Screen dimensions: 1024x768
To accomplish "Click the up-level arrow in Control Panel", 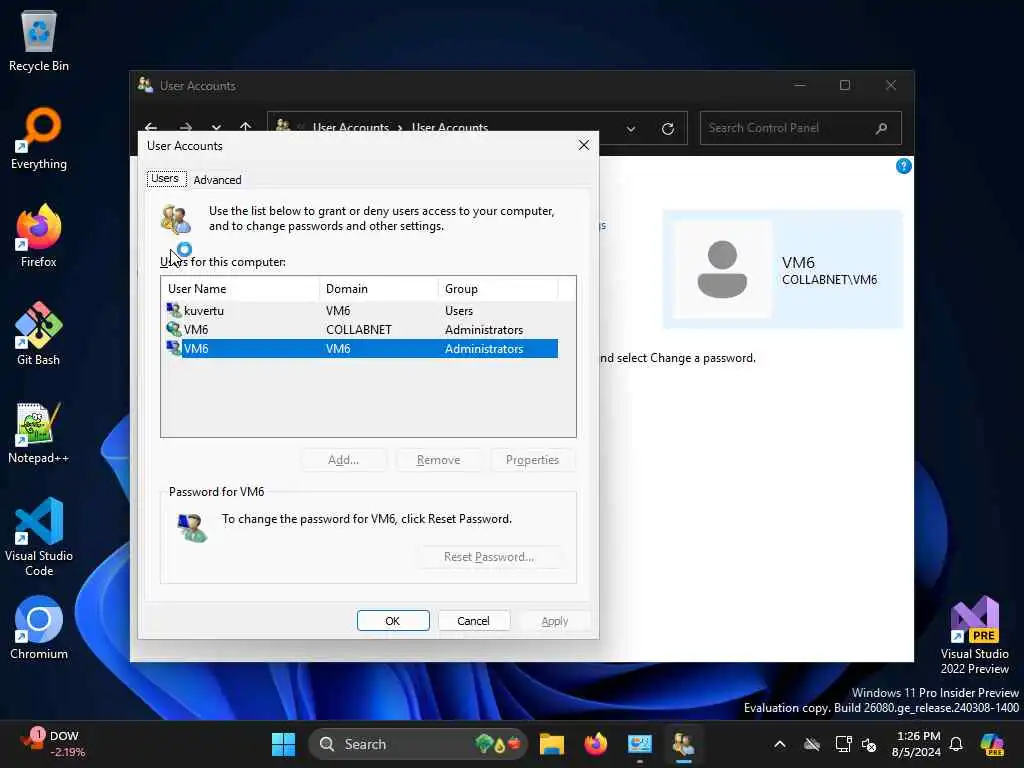I will (246, 127).
